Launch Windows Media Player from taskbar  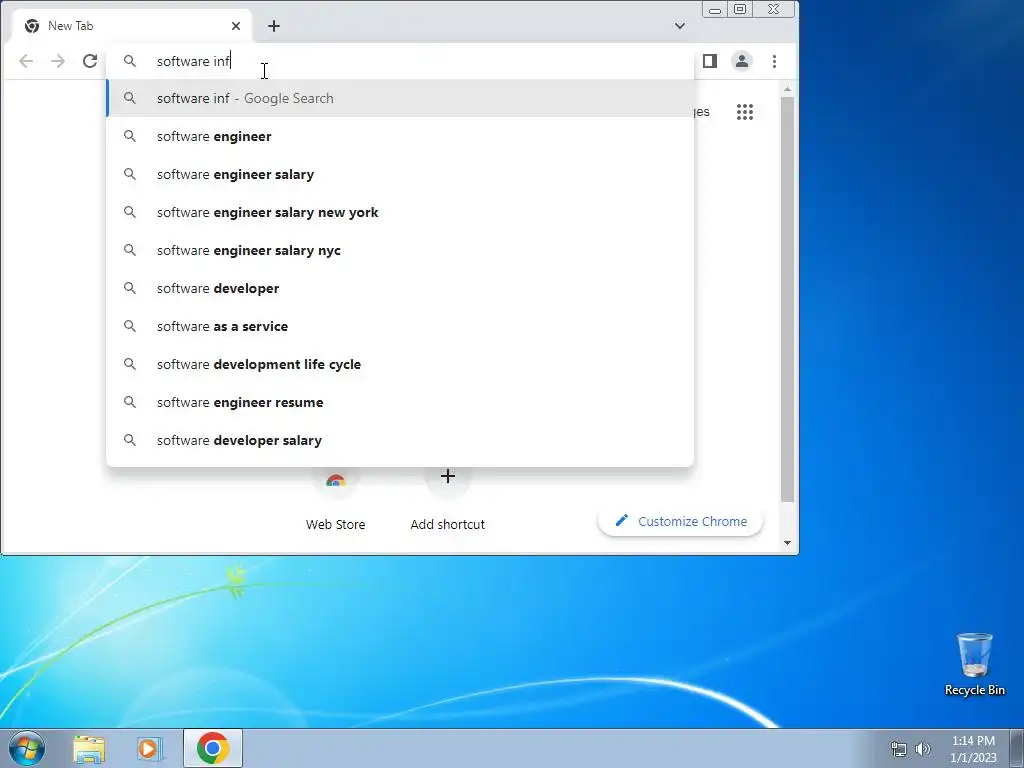click(x=150, y=748)
